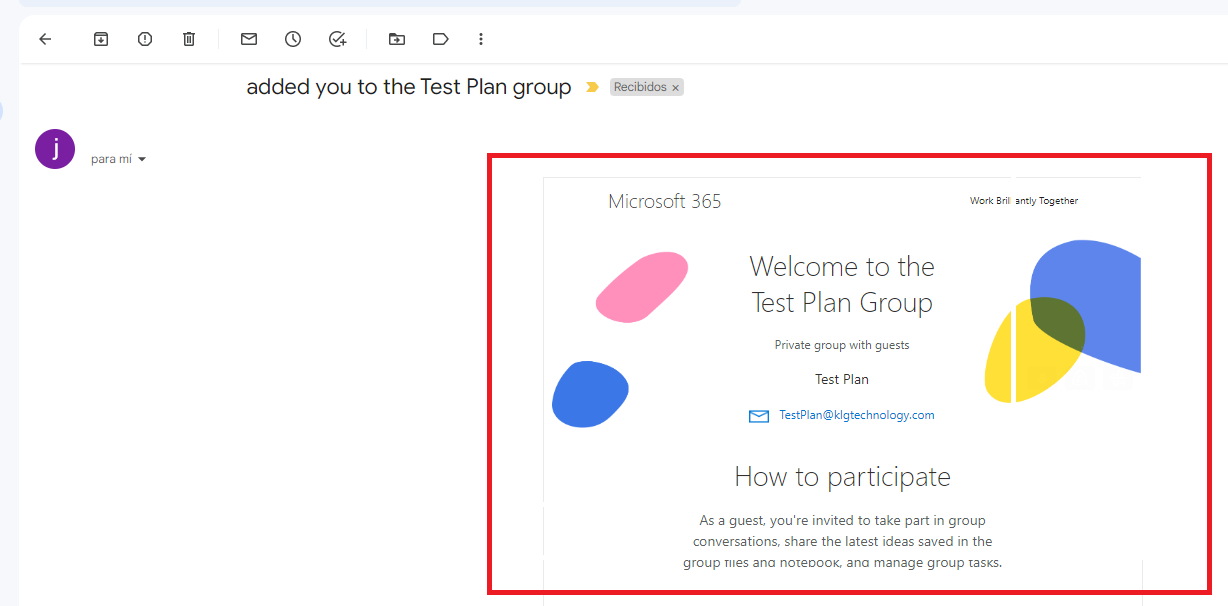
Task: Click the email subject line text
Action: 409,87
